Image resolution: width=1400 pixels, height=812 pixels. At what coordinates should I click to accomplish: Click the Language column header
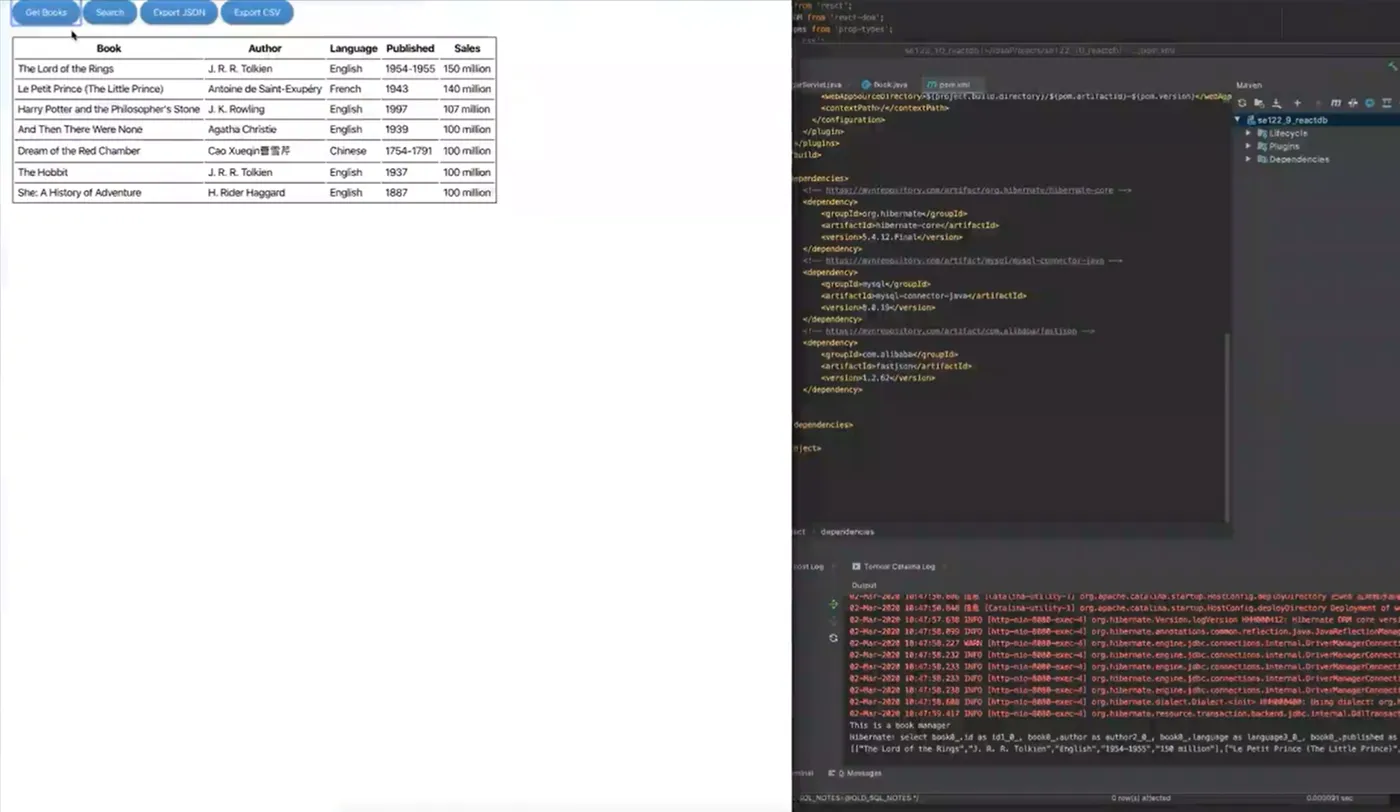point(354,48)
